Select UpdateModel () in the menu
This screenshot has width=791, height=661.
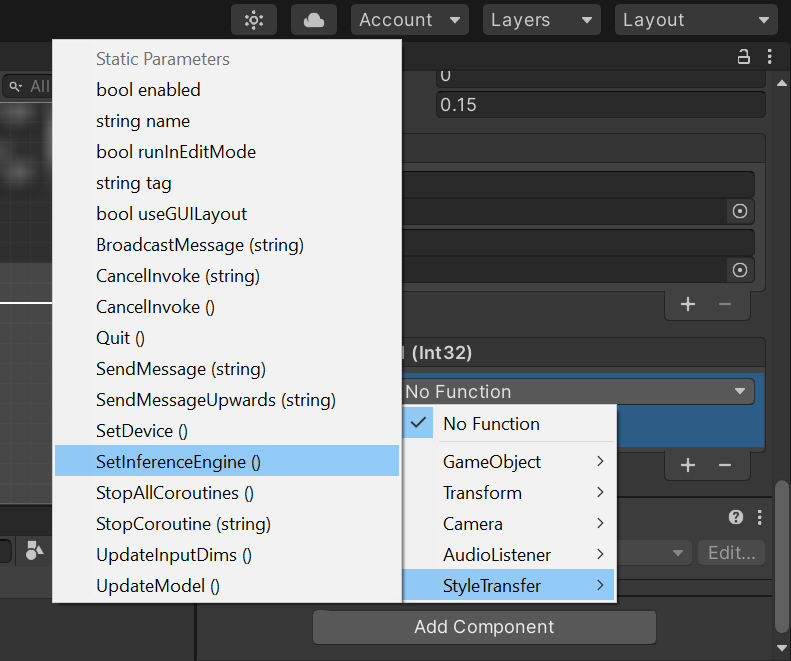click(x=158, y=586)
